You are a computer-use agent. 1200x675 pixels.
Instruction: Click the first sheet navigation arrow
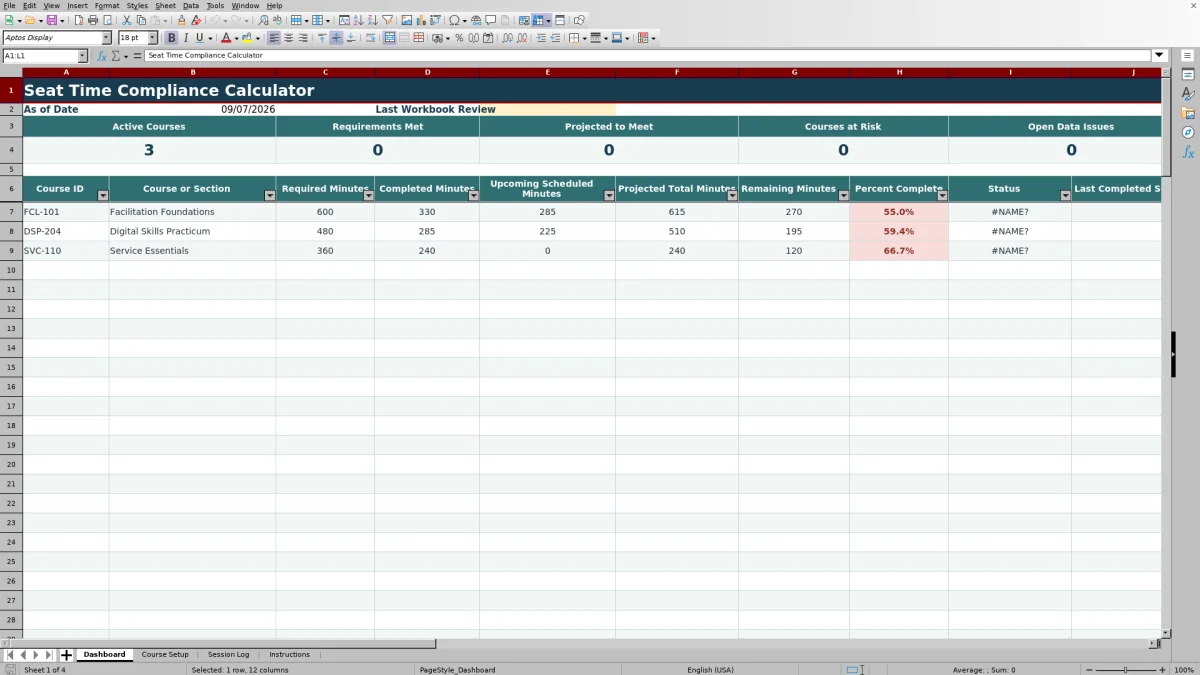click(x=10, y=655)
